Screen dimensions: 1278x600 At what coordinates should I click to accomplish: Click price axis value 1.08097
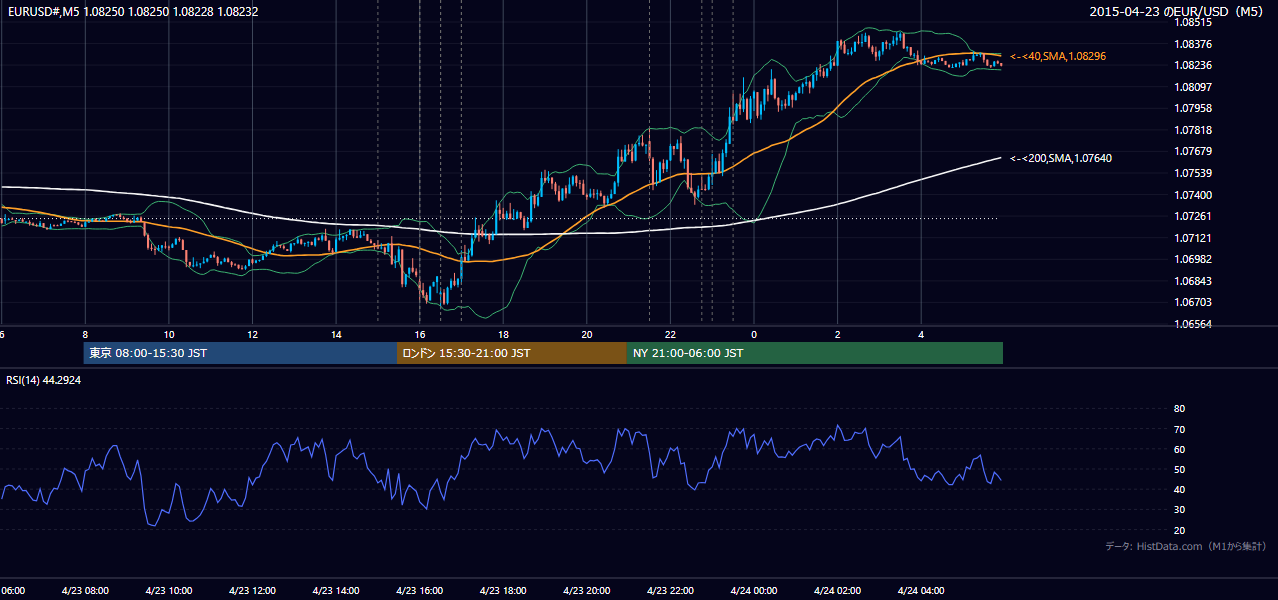click(1192, 87)
